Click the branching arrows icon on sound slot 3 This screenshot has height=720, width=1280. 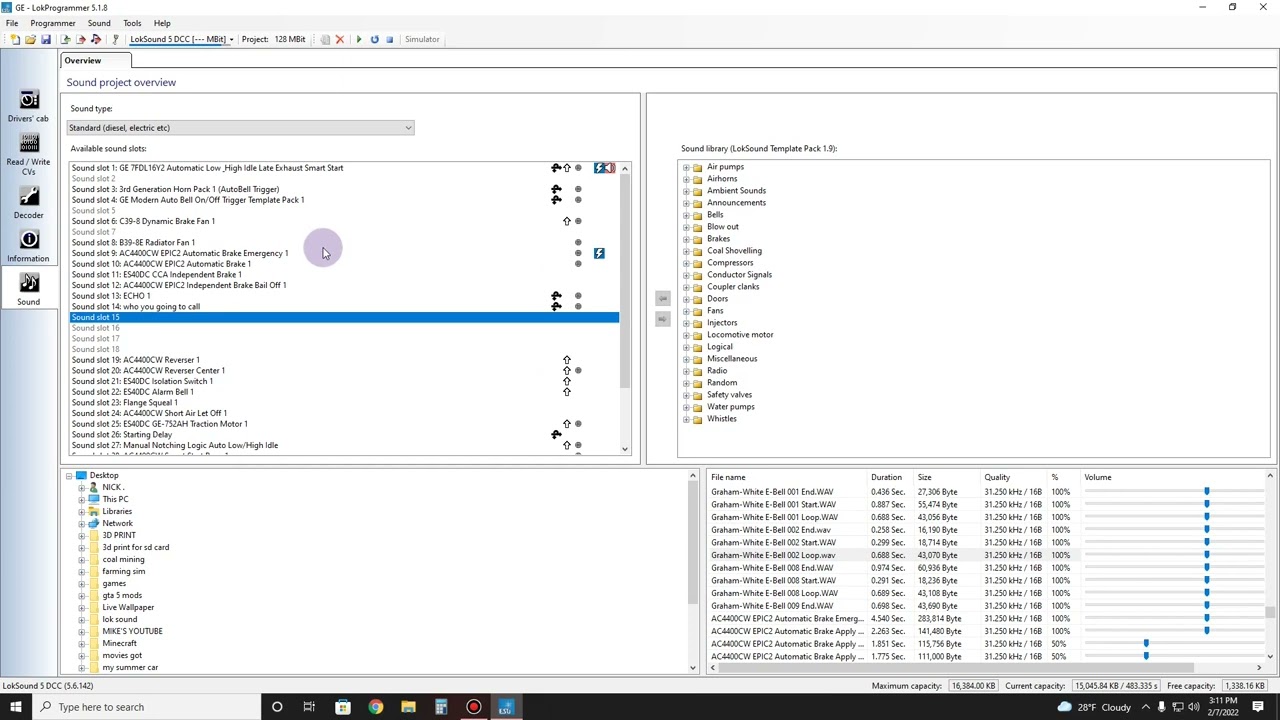[556, 189]
